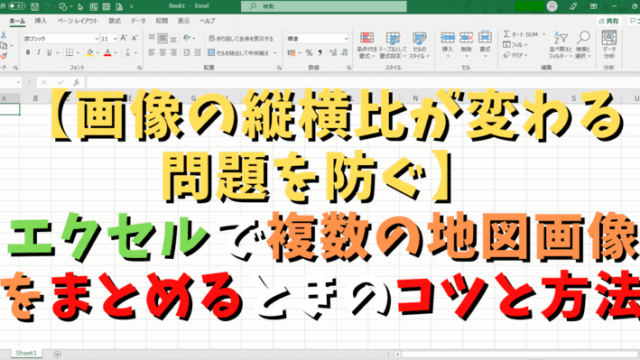
Task: Open the font size dropdown showing 11
Action: [115, 39]
